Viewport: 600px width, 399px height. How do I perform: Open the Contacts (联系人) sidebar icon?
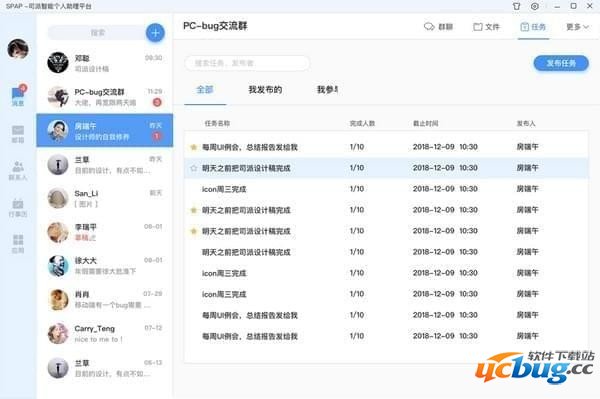click(18, 171)
